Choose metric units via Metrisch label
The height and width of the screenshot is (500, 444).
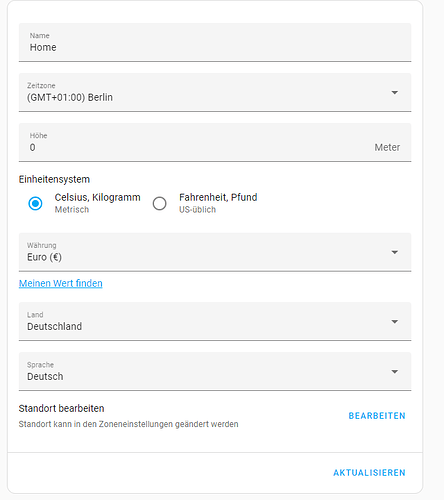coord(72,210)
